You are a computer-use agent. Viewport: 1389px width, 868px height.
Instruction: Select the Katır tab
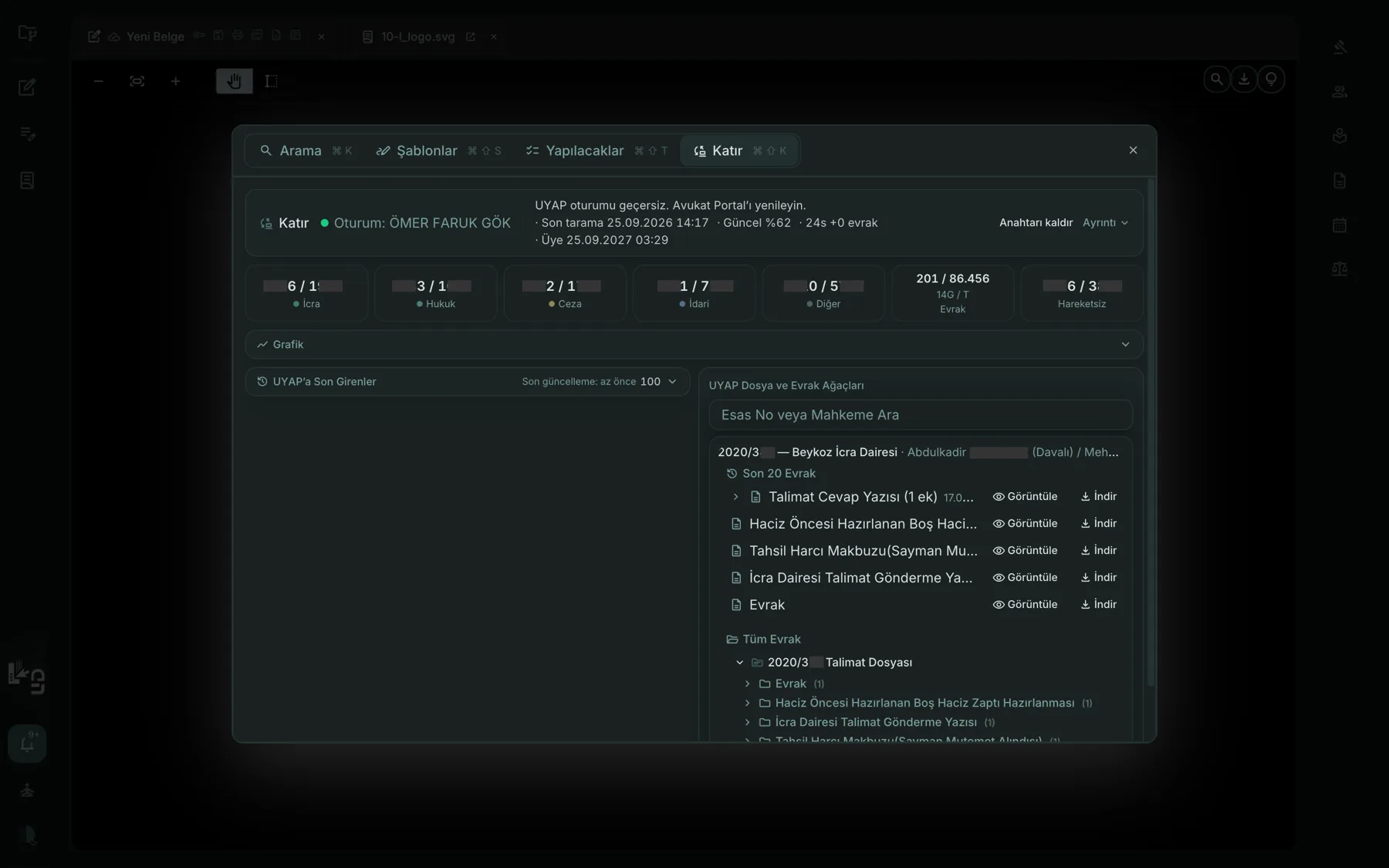click(739, 150)
